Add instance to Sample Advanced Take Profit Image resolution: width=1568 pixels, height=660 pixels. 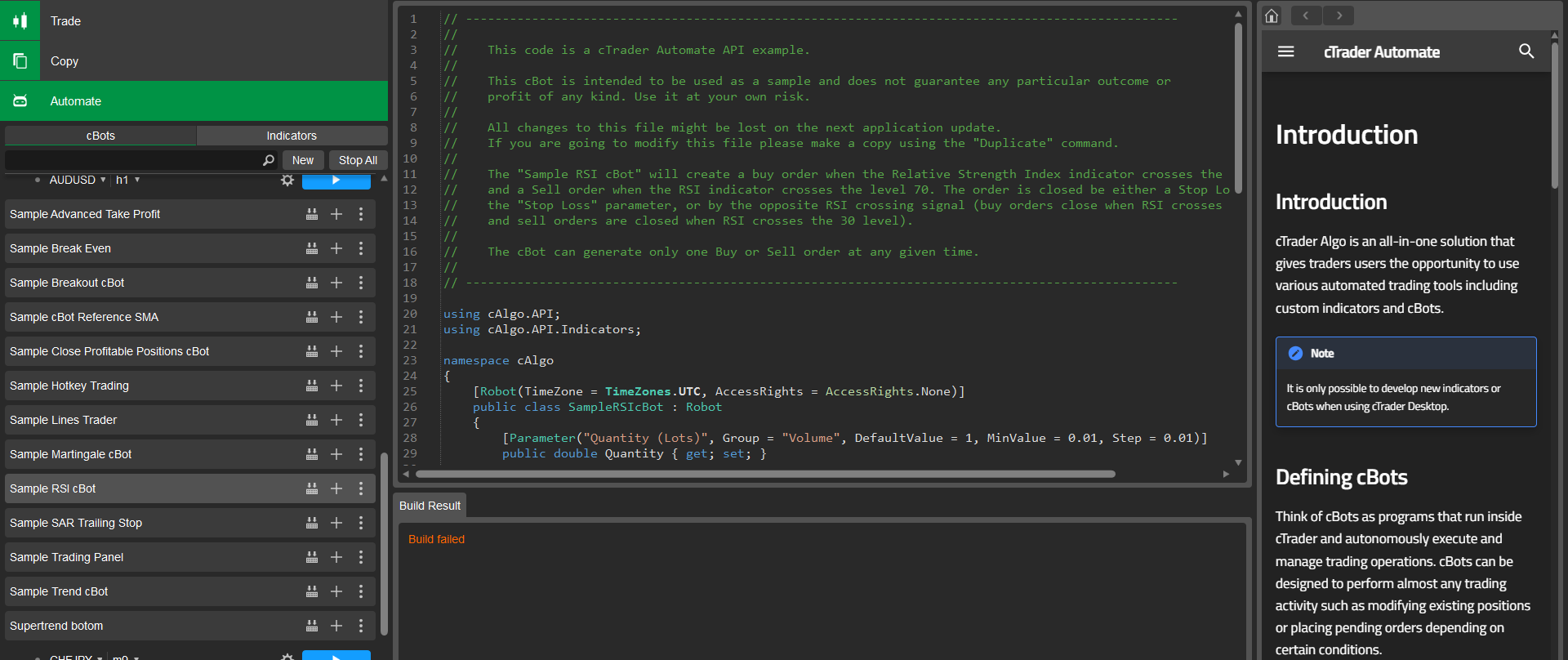336,214
